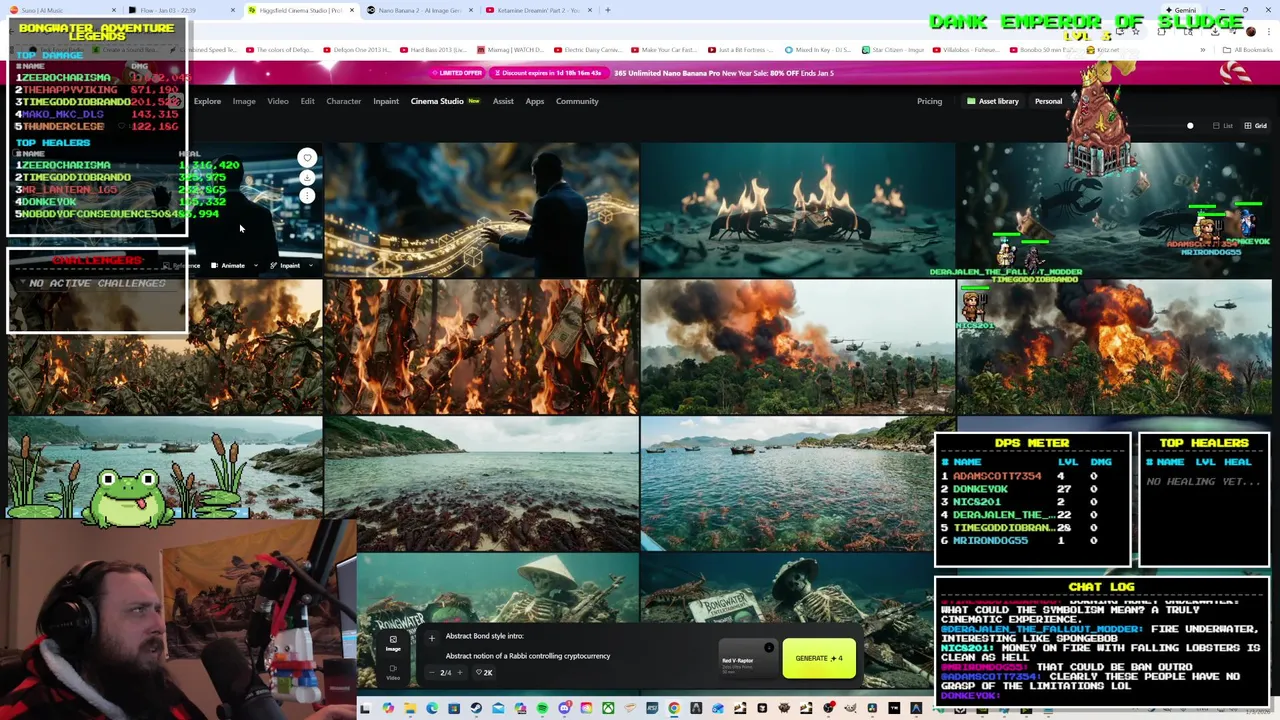The image size is (1280, 720).
Task: Open the Assist nav item
Action: coord(503,101)
